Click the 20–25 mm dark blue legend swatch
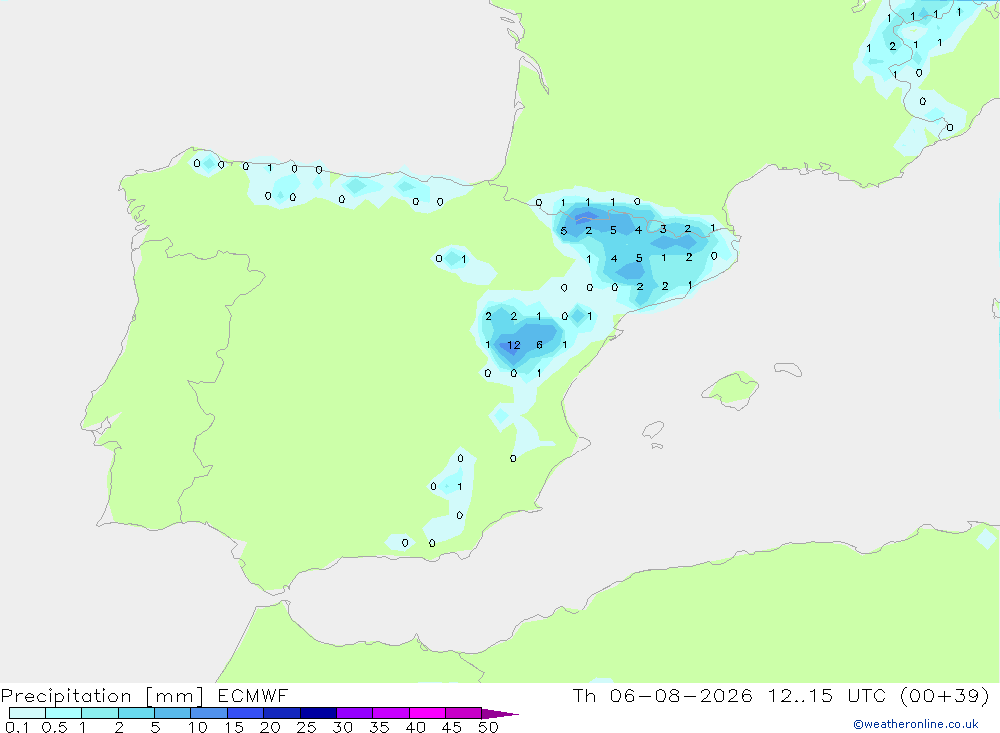 tap(282, 713)
